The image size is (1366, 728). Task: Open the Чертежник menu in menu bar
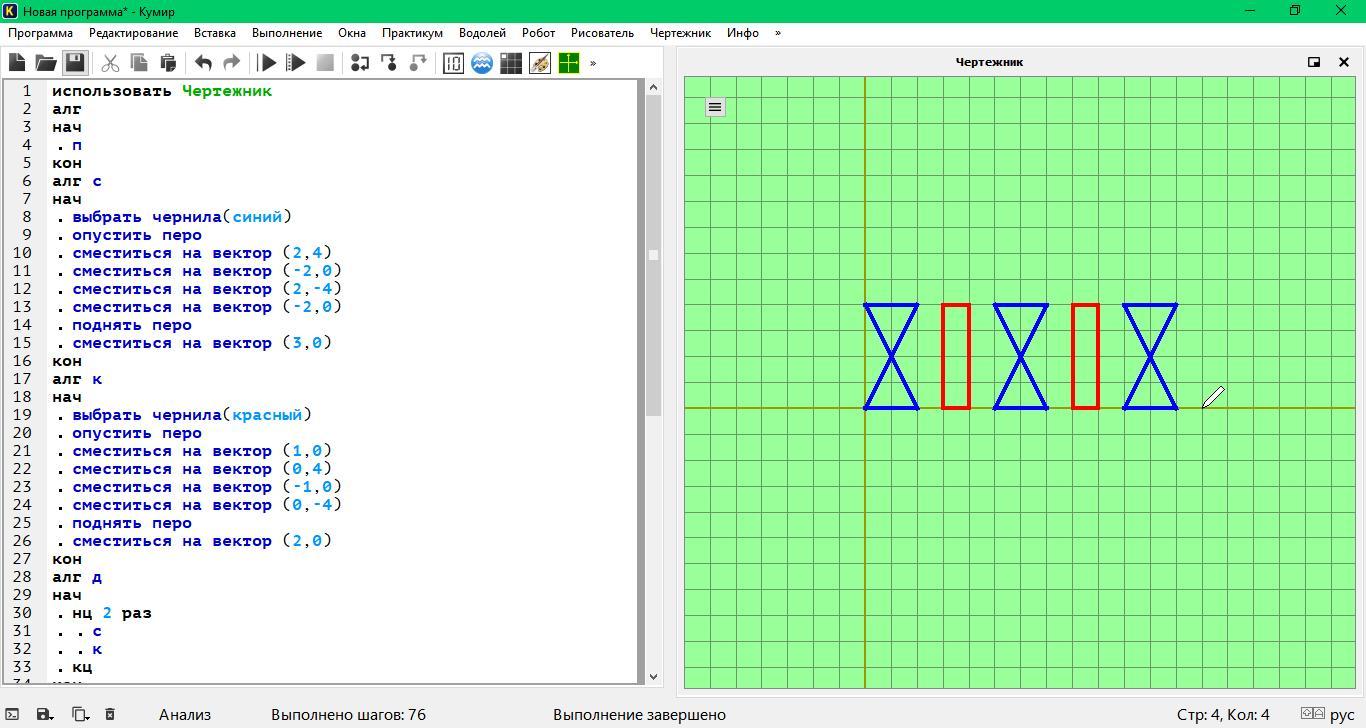coord(680,33)
